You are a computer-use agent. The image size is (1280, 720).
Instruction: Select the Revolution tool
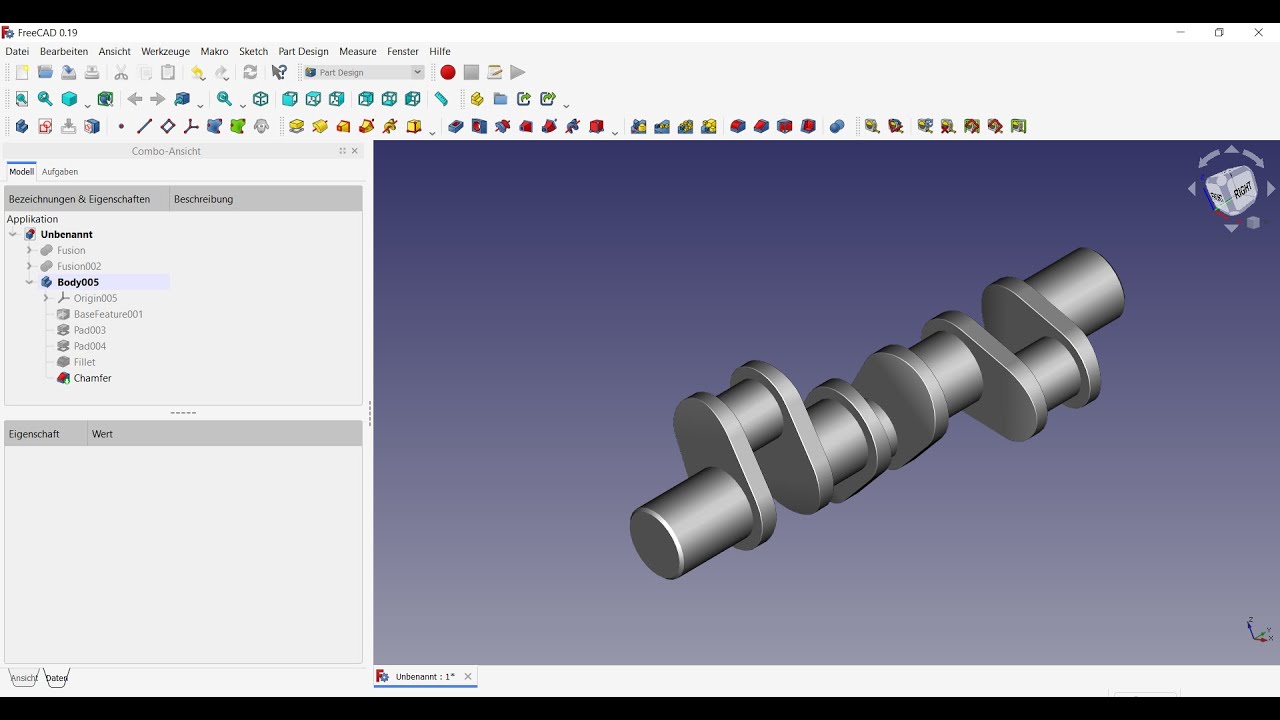tap(320, 126)
